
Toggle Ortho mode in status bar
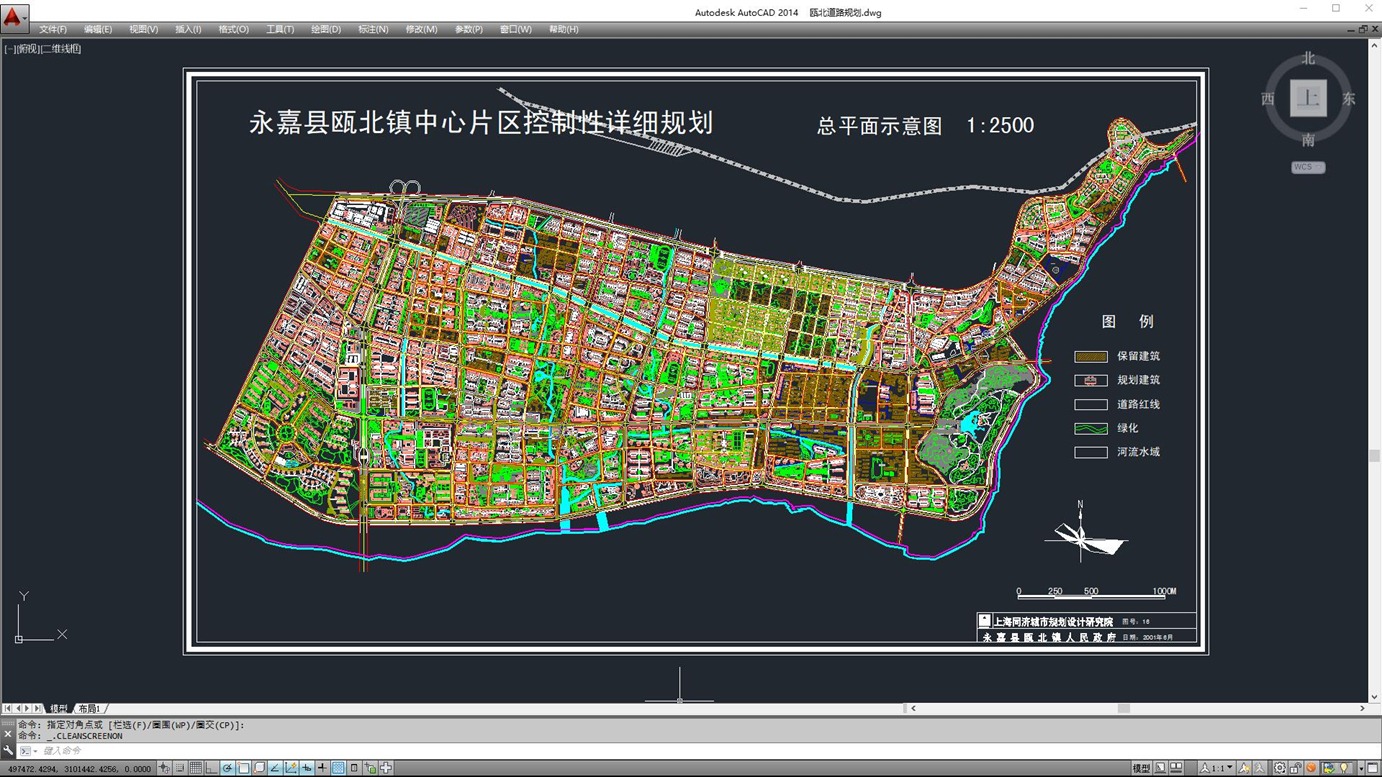212,768
